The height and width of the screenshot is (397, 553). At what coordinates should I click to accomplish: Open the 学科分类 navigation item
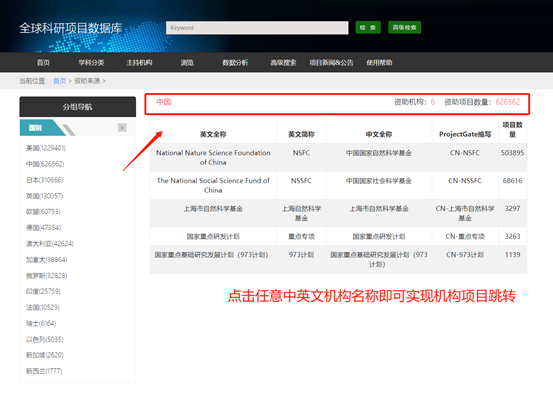point(91,63)
